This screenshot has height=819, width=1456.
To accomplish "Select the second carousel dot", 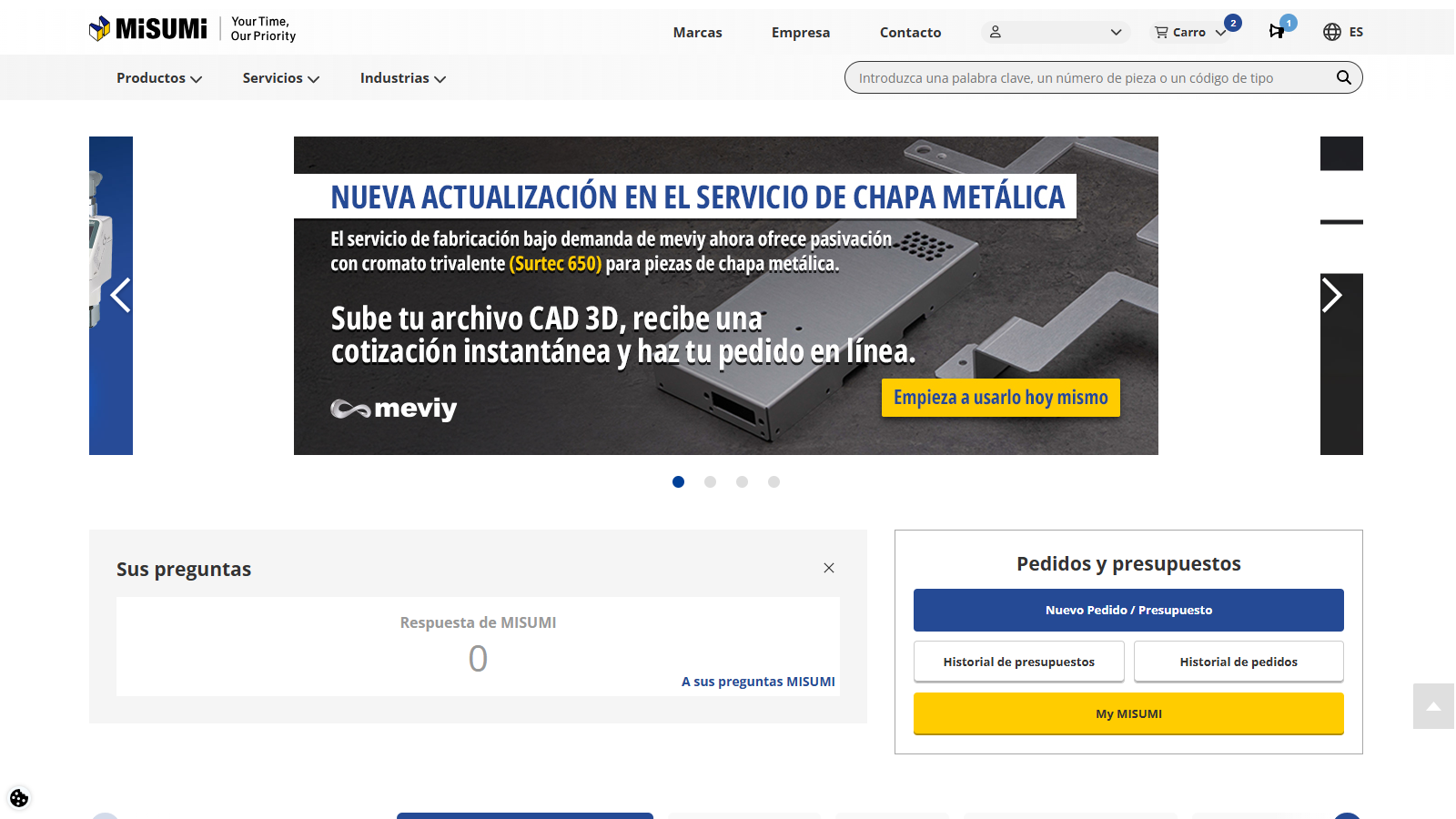I will pos(710,482).
